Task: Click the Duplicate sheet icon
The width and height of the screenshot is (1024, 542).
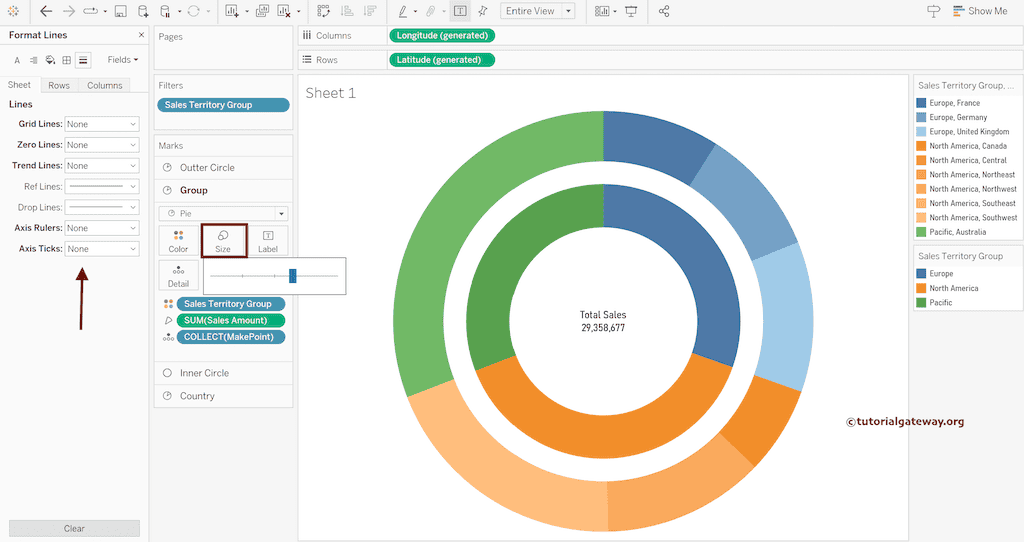Action: [262, 11]
